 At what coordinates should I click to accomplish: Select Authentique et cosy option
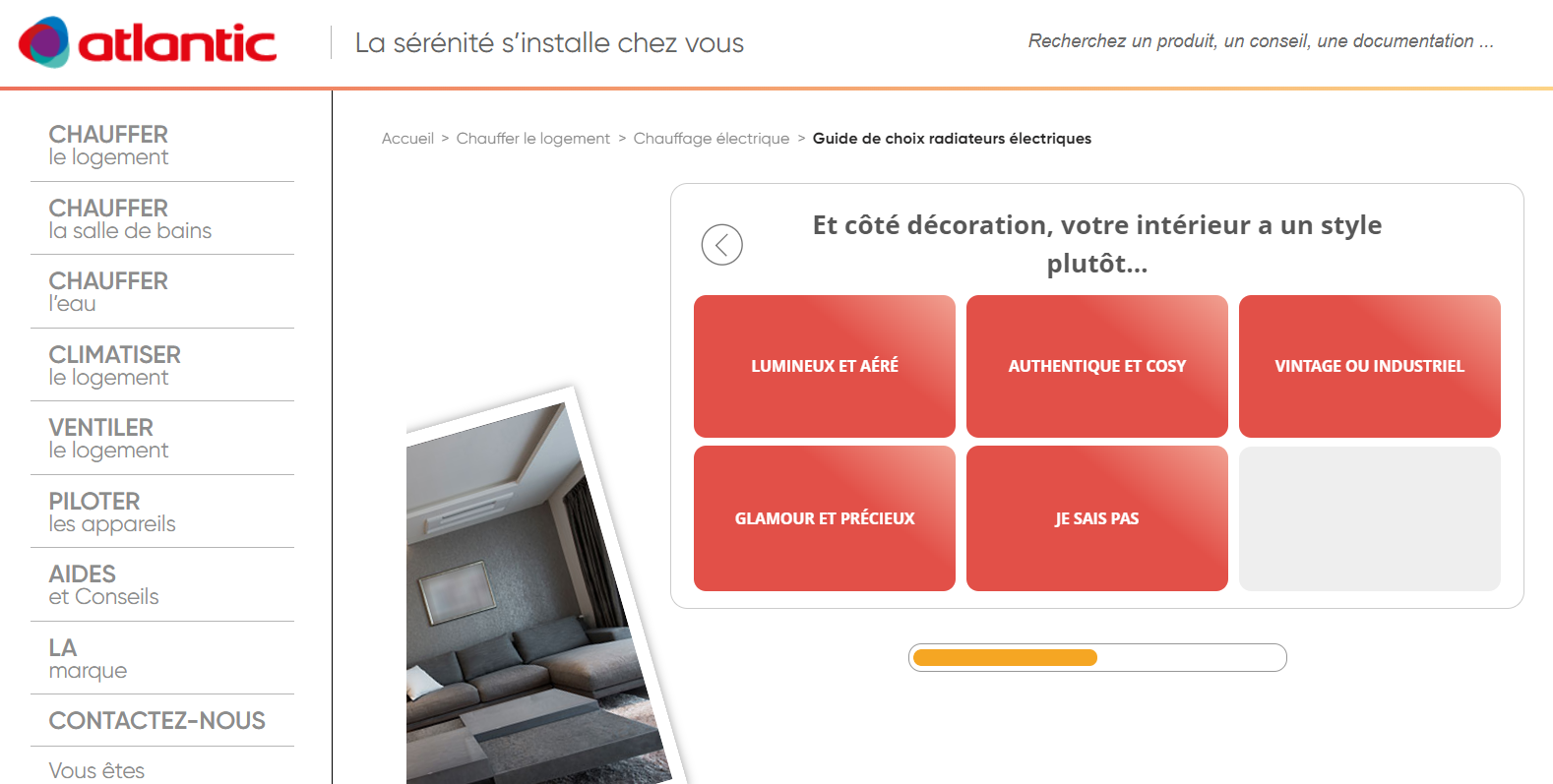(x=1097, y=366)
